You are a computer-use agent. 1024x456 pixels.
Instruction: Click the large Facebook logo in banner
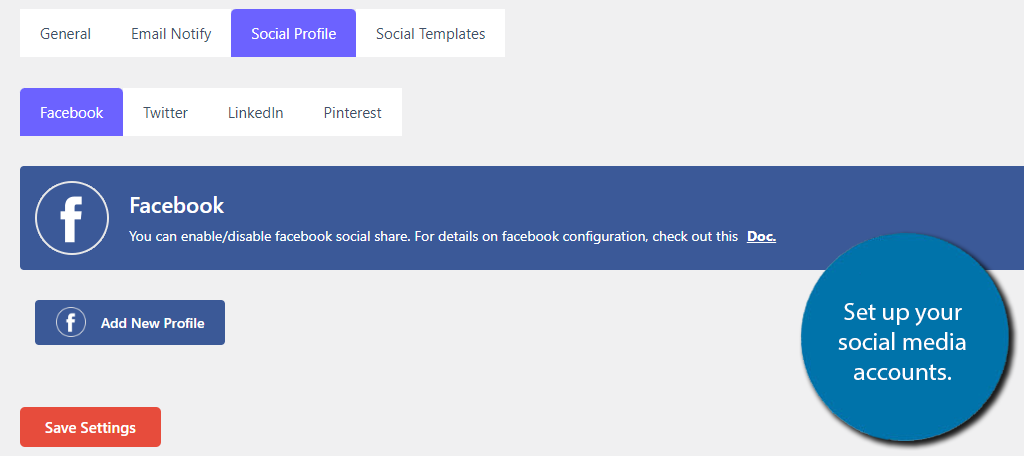point(72,218)
